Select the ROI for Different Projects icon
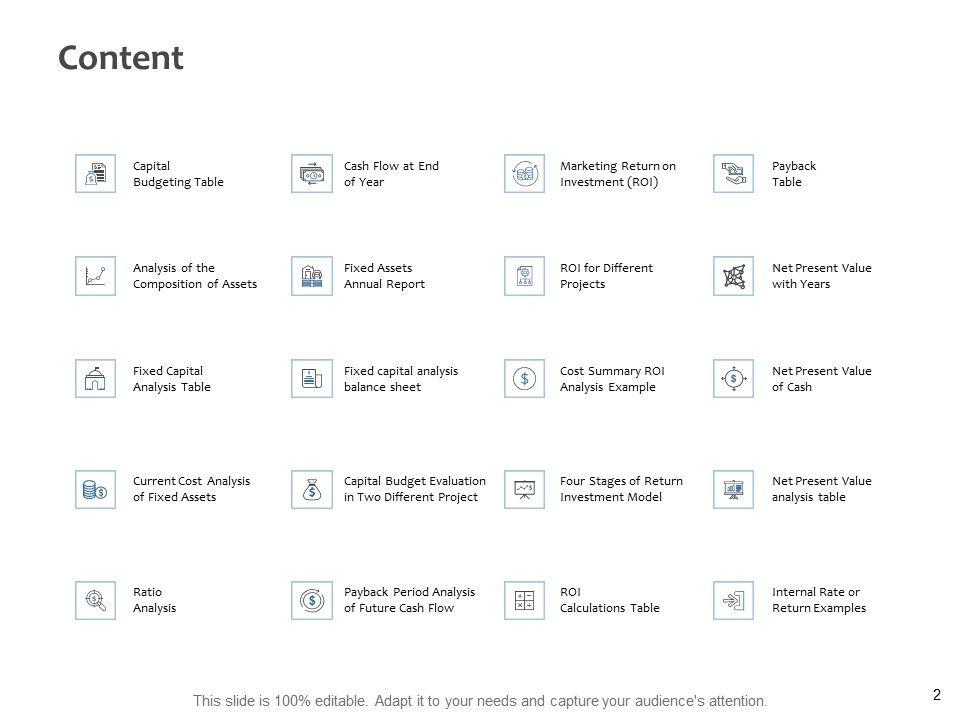The image size is (960, 720). tap(525, 276)
